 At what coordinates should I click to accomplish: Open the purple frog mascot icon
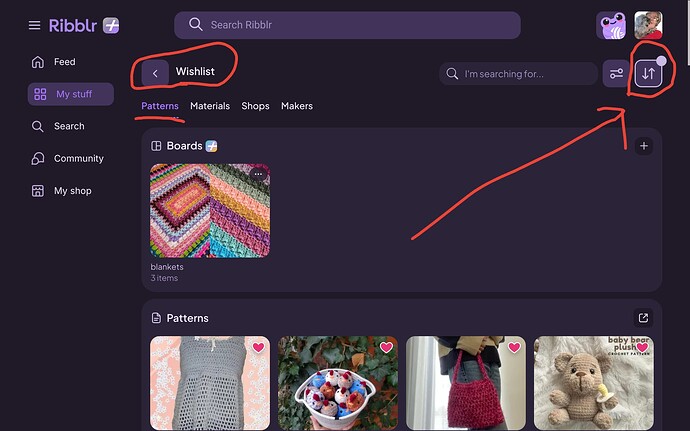pos(611,26)
